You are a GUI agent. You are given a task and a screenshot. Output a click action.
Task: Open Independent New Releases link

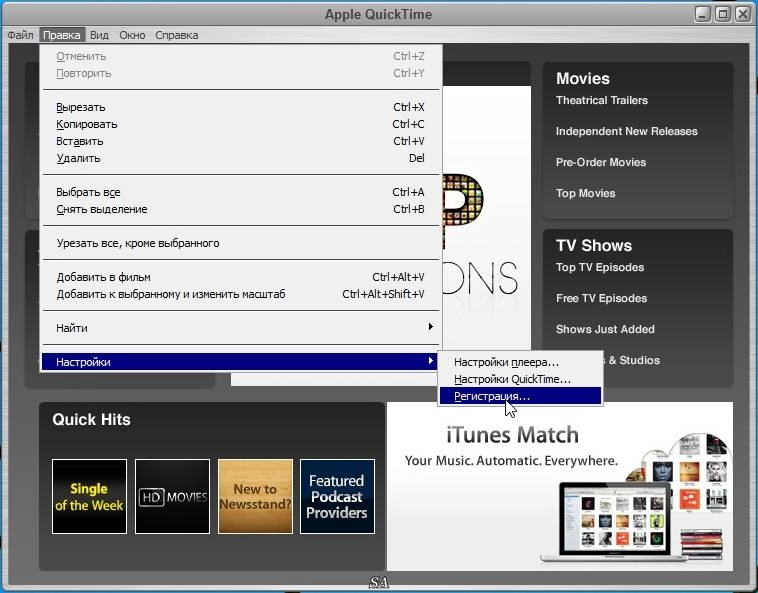tap(627, 131)
